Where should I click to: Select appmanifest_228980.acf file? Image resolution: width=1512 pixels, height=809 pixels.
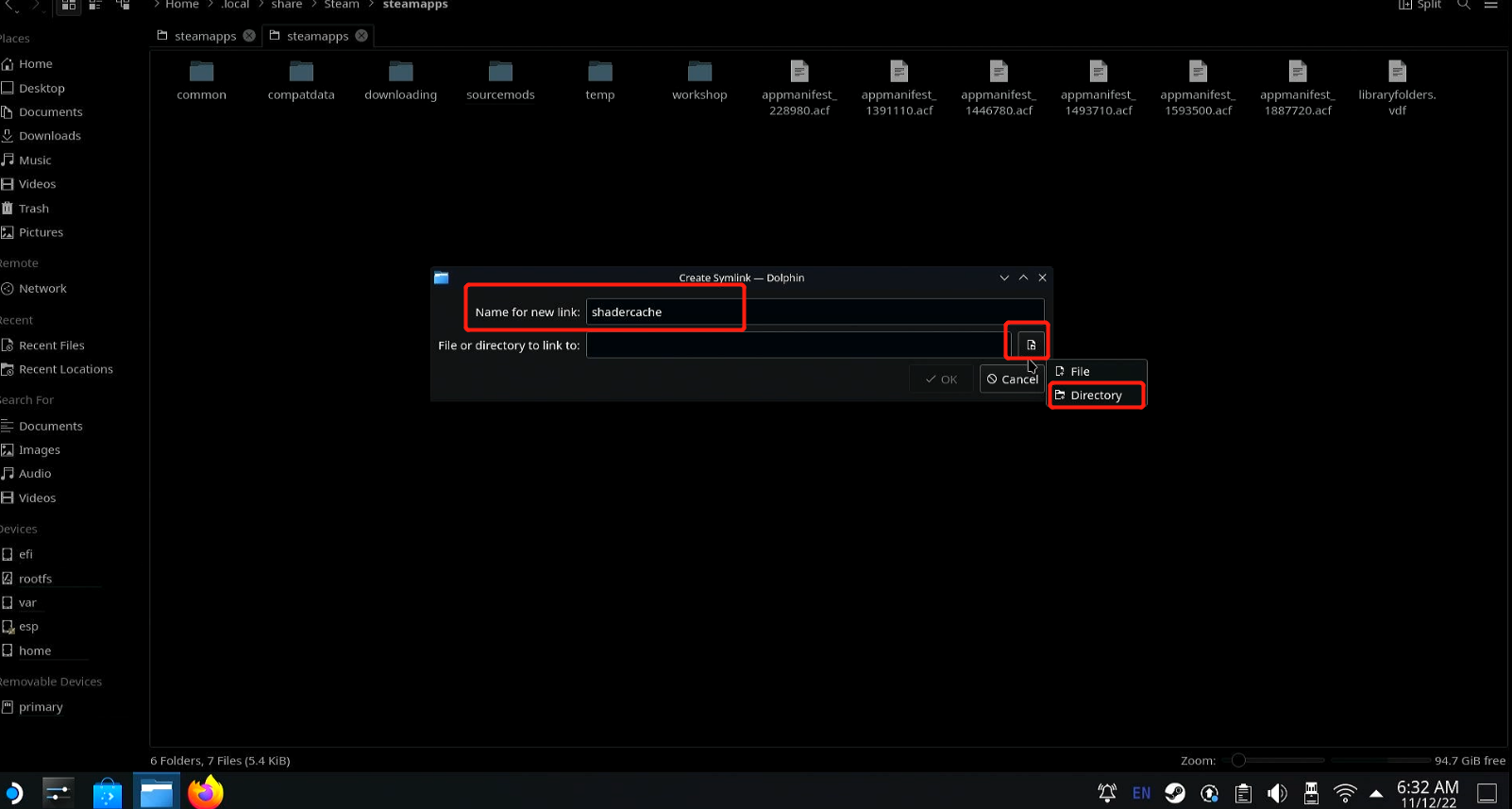pyautogui.click(x=799, y=89)
